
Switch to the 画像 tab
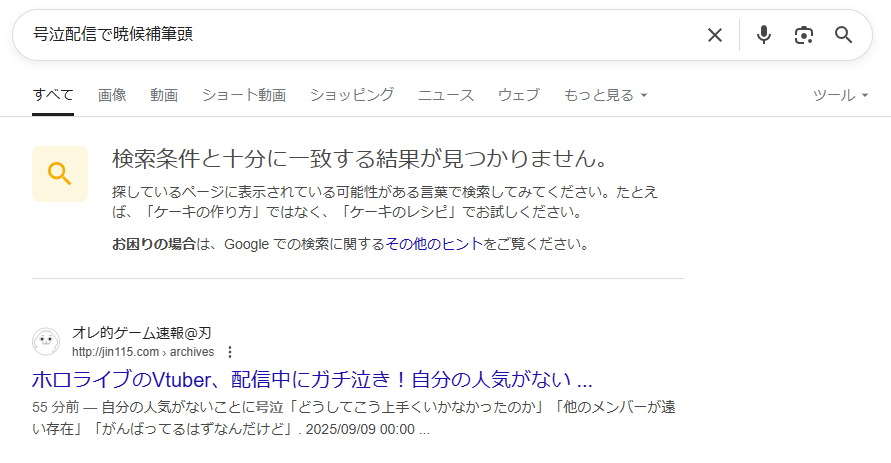tap(112, 95)
